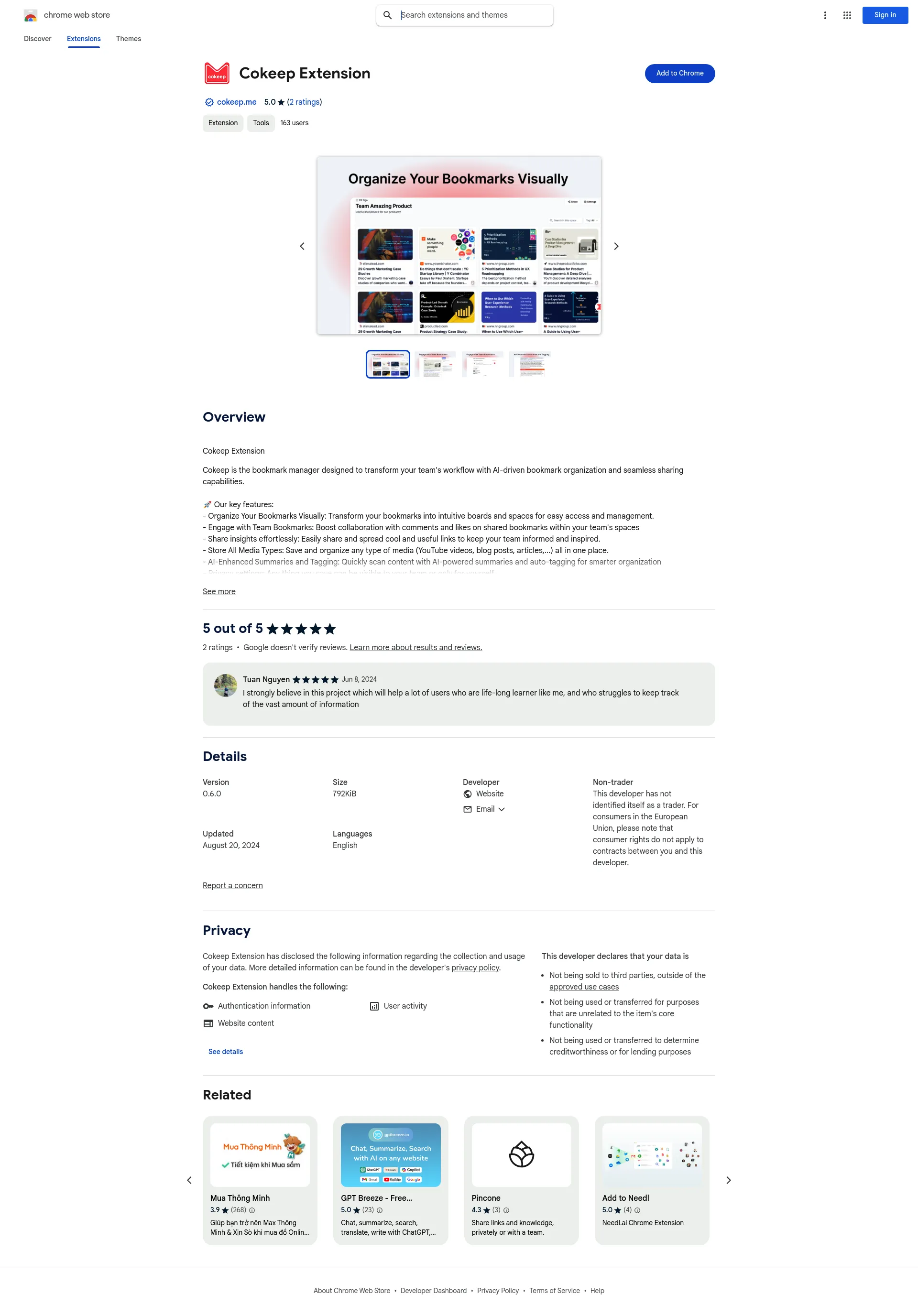Click Add to Chrome button
Screen dimensions: 918x1316
(x=680, y=73)
